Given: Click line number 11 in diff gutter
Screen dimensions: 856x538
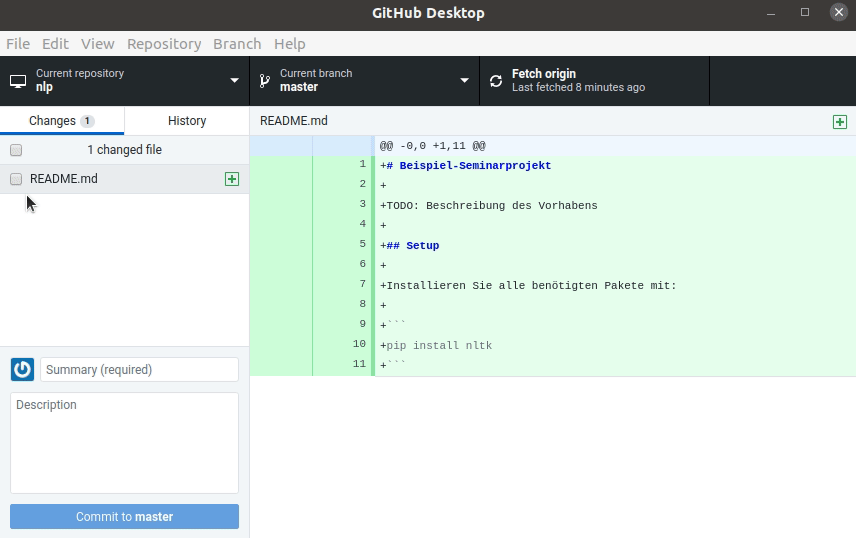Looking at the screenshot, I should pos(359,364).
